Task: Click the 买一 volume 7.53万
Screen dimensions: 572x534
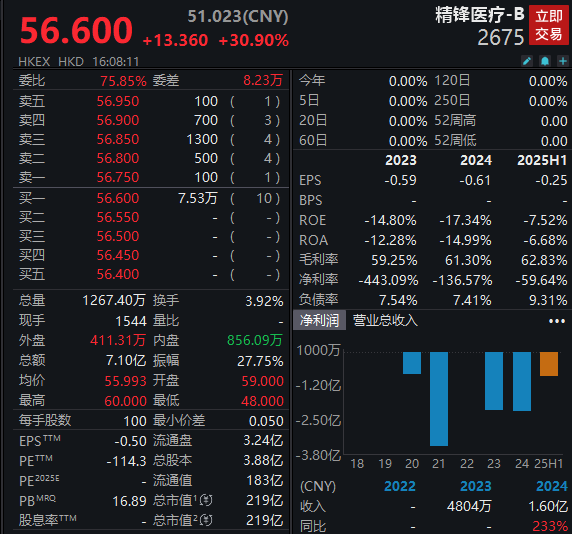Action: (197, 198)
